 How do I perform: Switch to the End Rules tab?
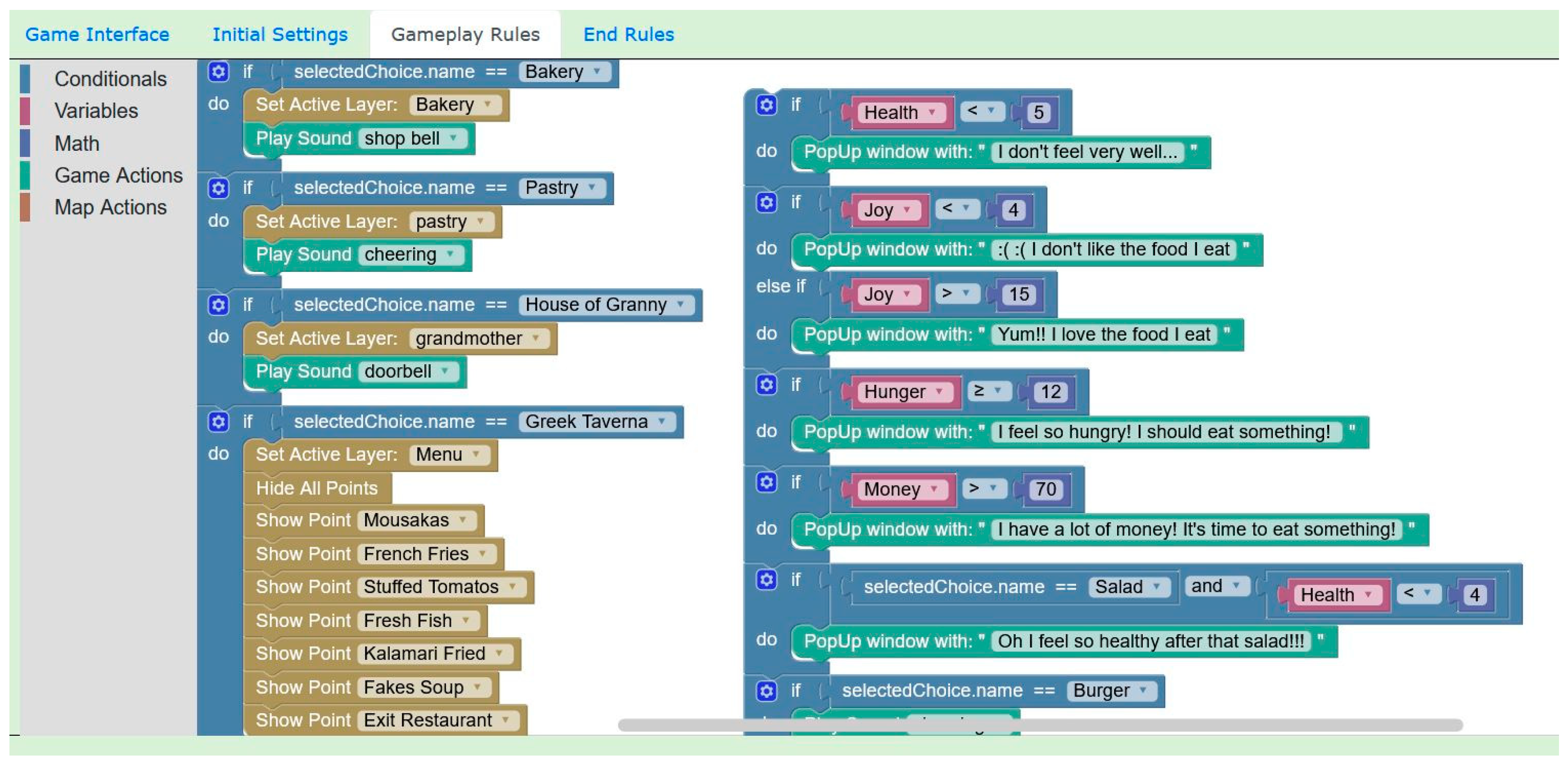tap(628, 35)
